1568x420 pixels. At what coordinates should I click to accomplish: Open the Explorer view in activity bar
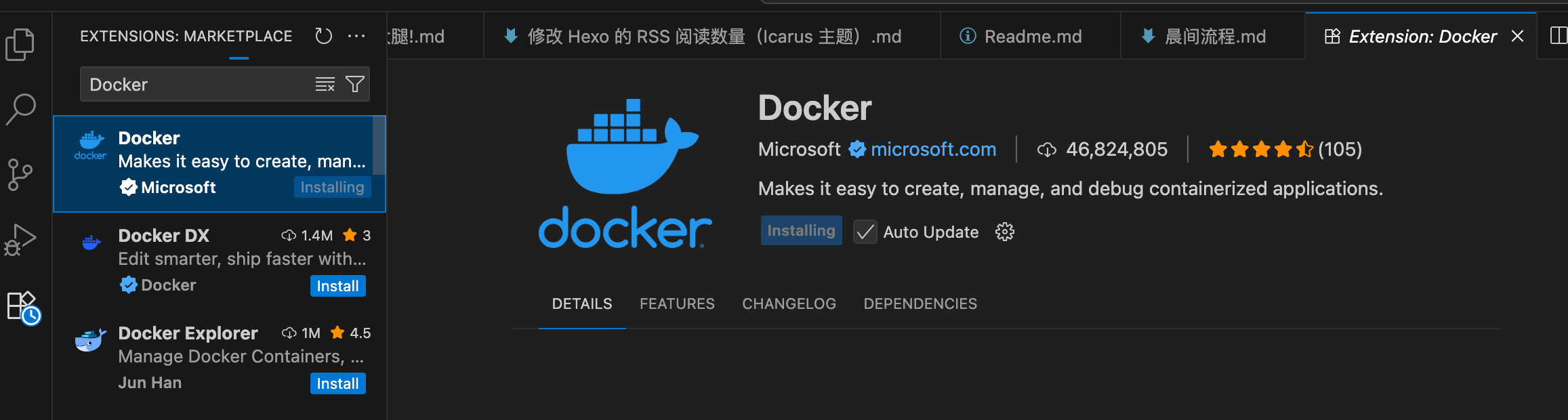20,45
